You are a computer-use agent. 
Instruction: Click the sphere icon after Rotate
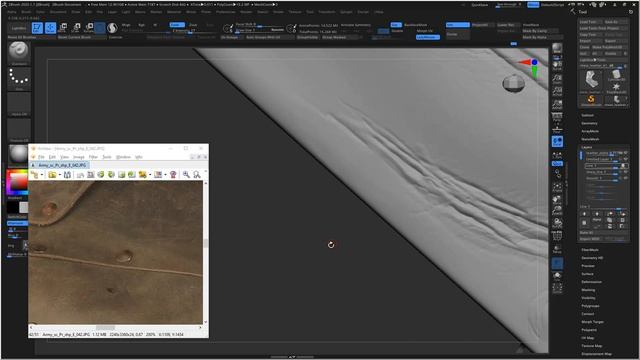pos(112,28)
